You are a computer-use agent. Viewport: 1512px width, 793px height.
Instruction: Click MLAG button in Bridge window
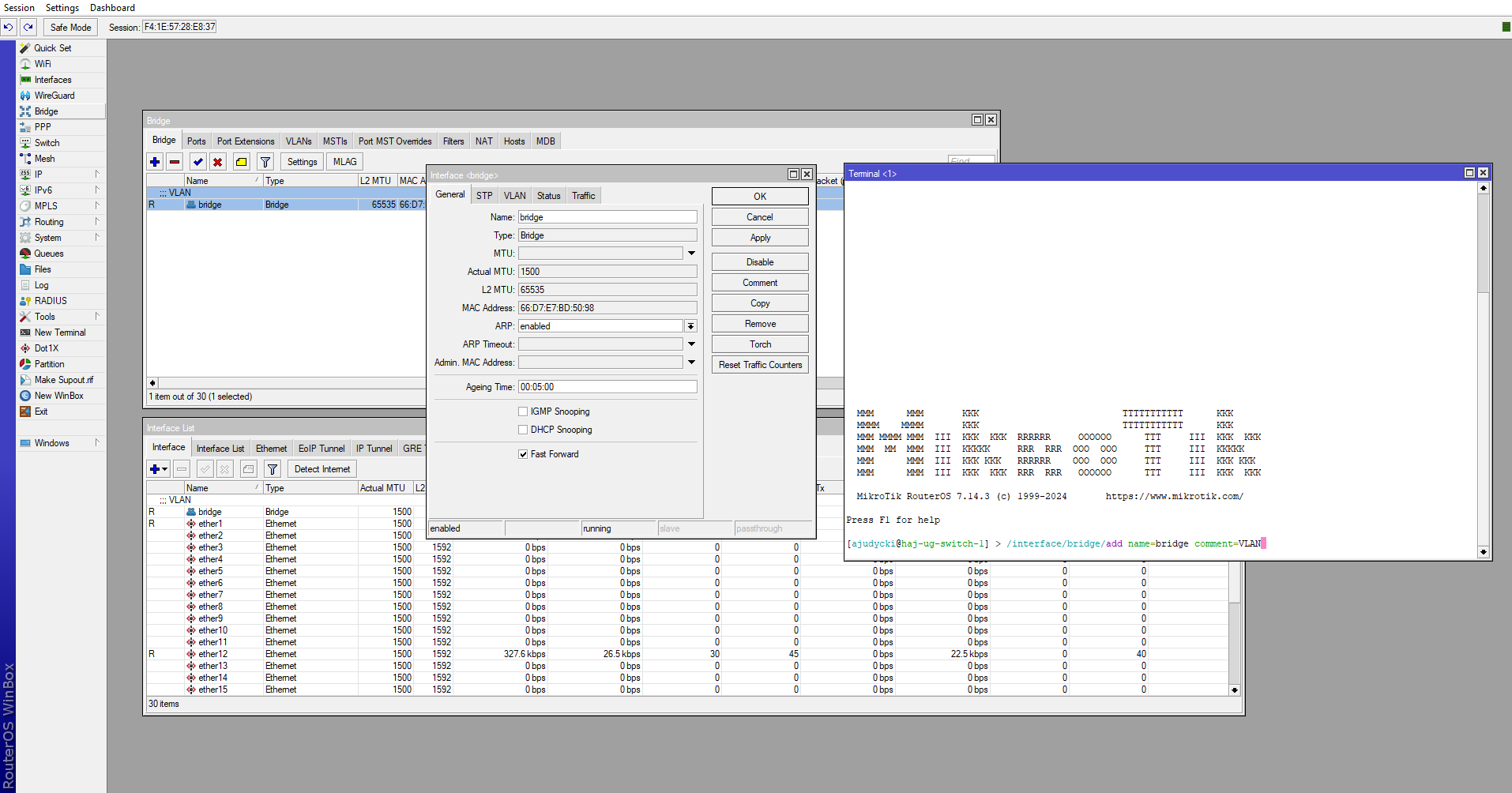[x=344, y=162]
